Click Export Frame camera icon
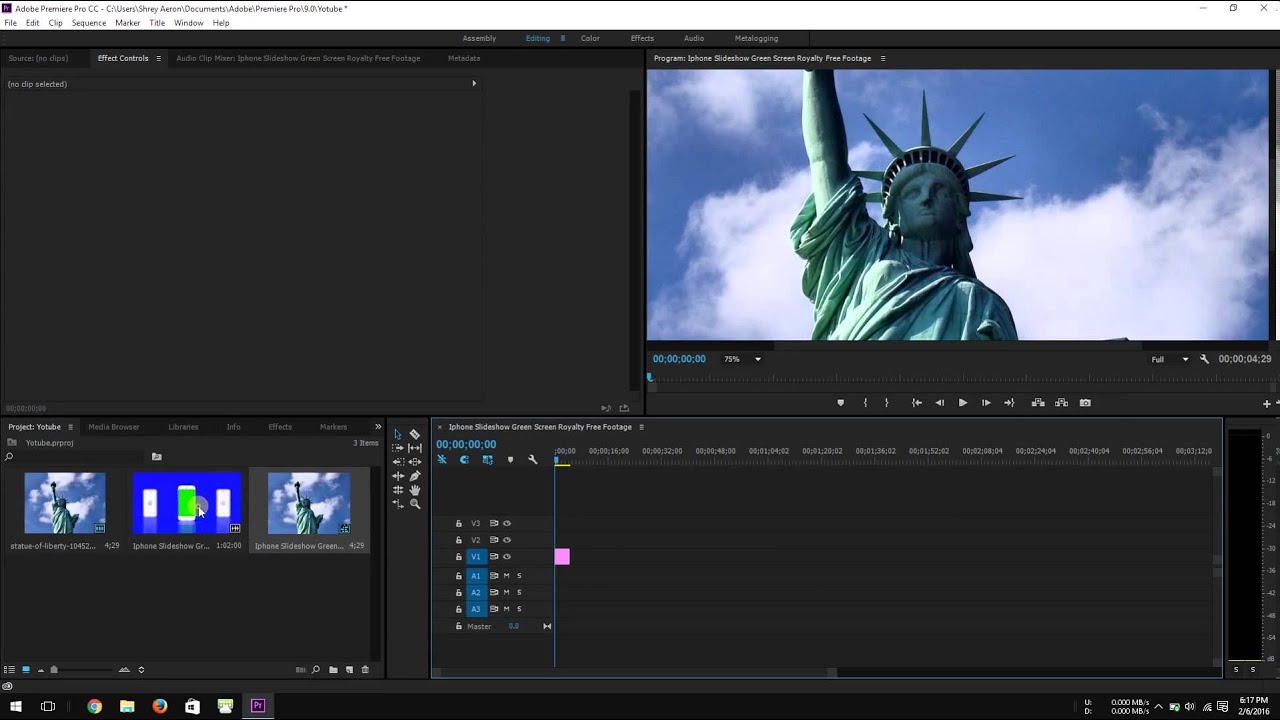 point(1085,403)
